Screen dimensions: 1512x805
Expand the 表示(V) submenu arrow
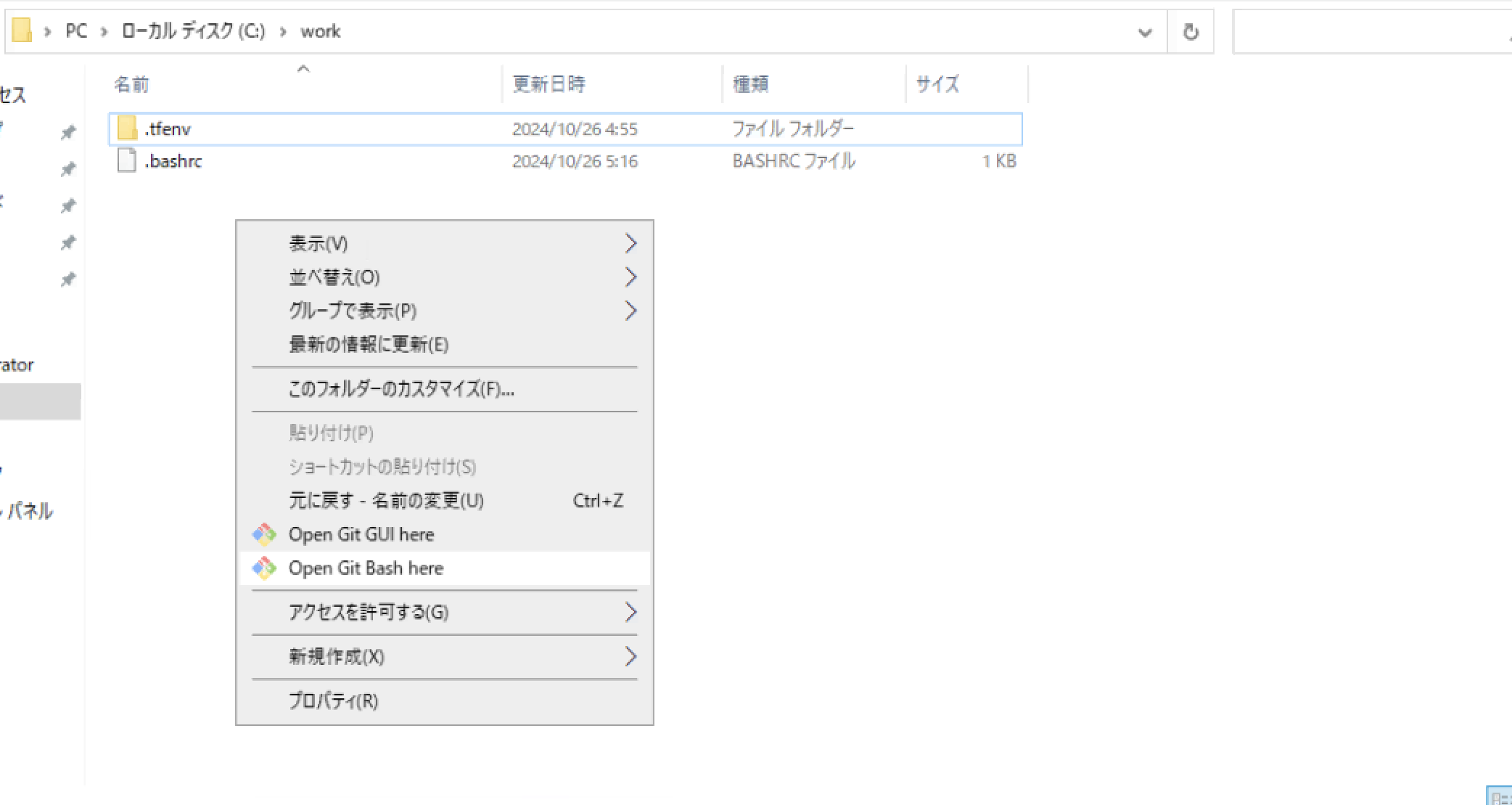click(x=630, y=243)
